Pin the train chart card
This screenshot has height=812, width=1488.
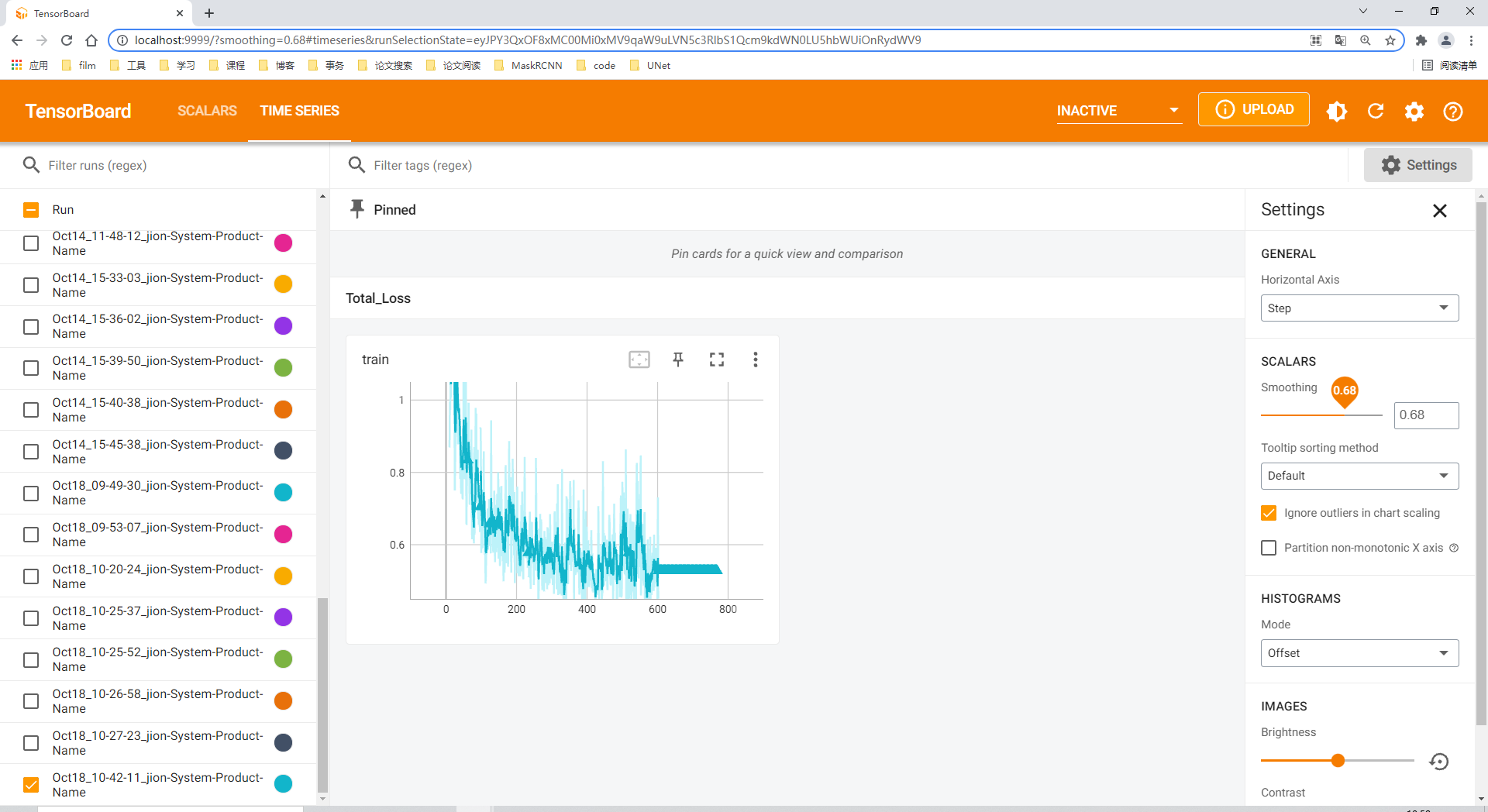[x=678, y=360]
